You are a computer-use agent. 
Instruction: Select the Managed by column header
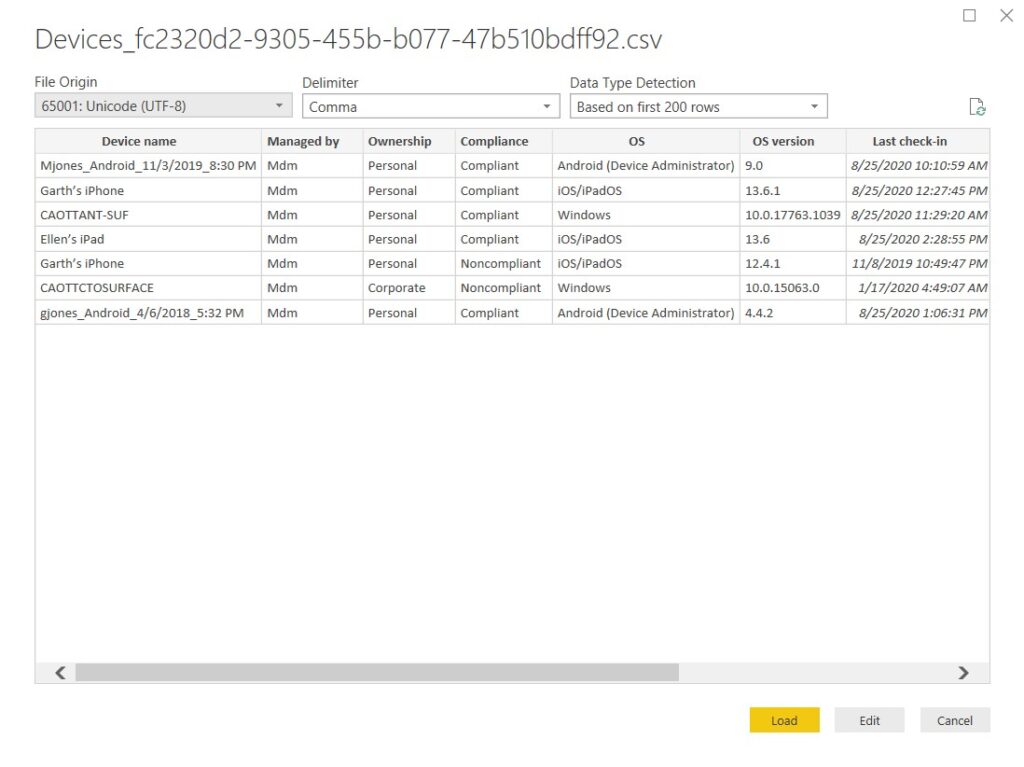[x=303, y=141]
